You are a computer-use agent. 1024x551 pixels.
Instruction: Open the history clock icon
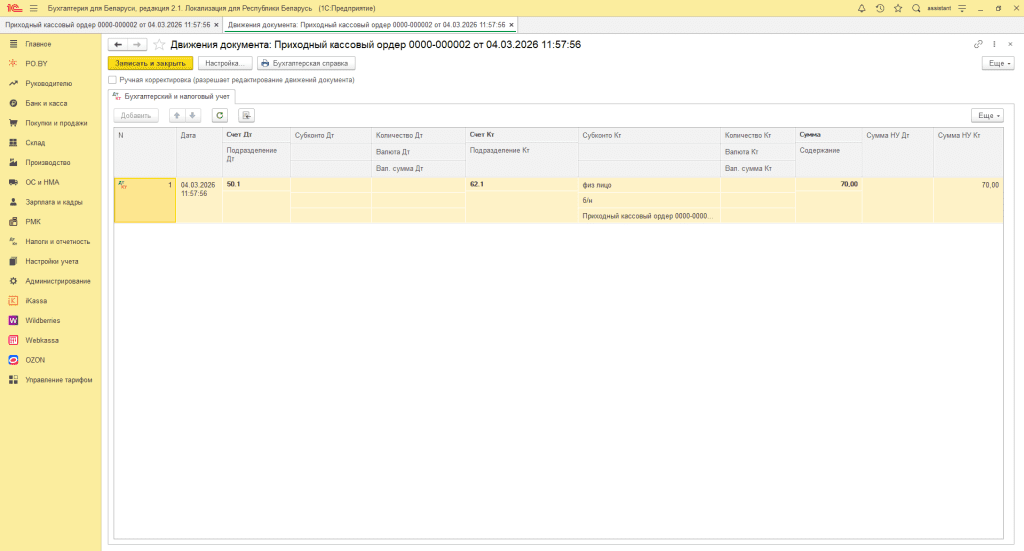(879, 8)
